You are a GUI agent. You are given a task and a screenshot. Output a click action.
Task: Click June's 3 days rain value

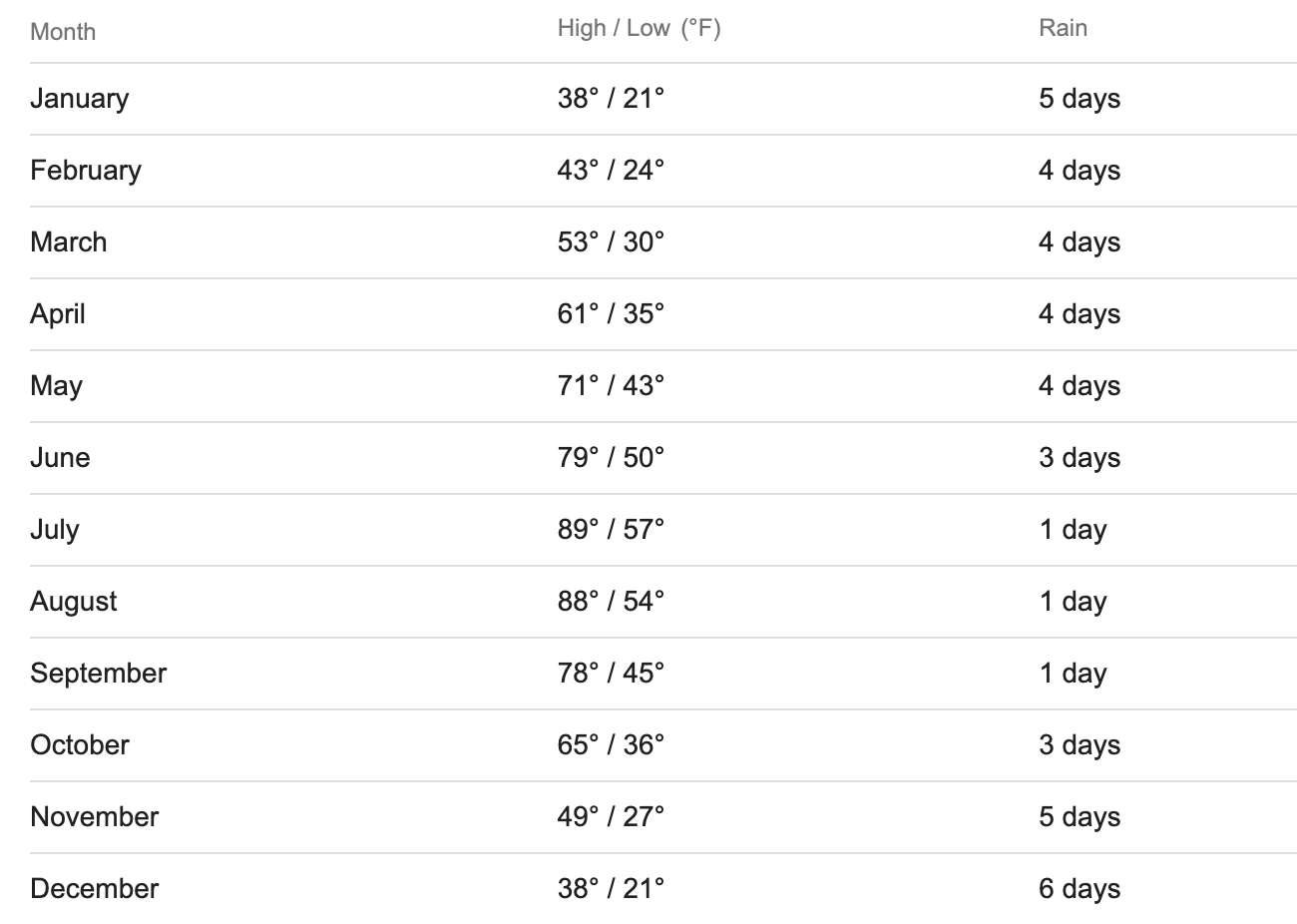1080,458
